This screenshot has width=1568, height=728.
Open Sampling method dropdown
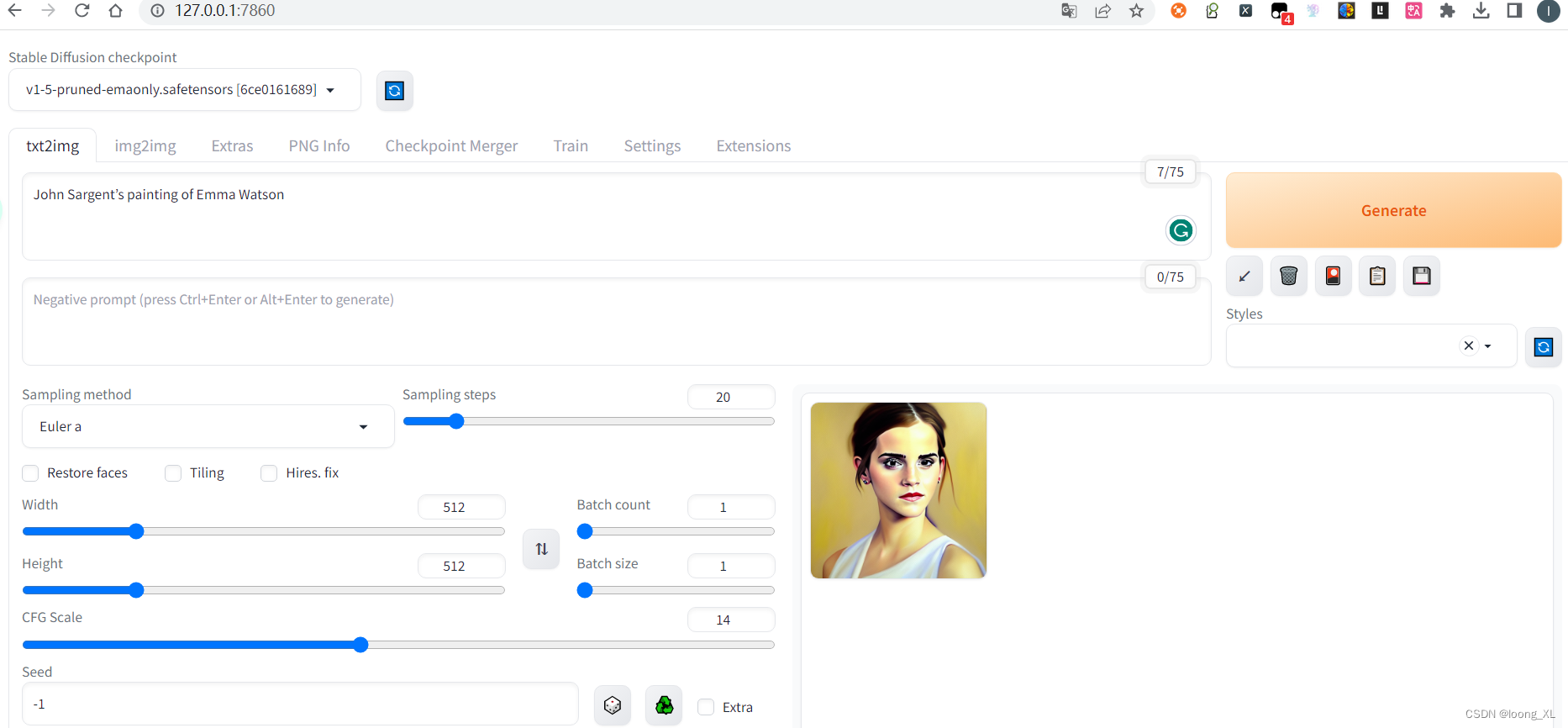click(x=208, y=426)
